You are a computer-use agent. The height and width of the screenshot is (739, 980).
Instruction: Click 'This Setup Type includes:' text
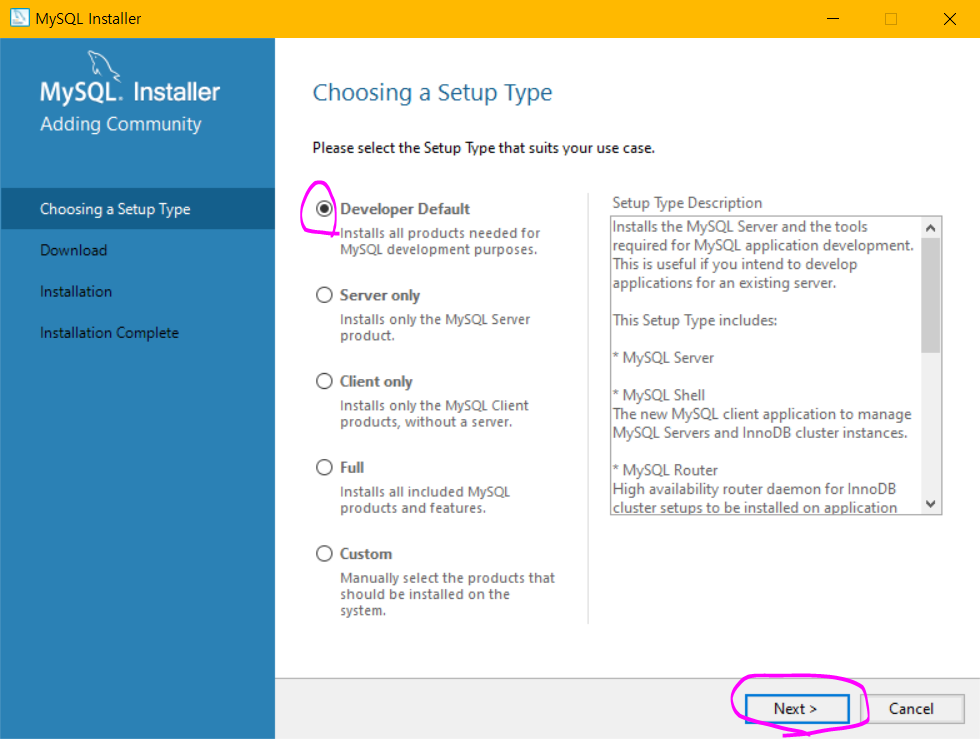point(695,320)
